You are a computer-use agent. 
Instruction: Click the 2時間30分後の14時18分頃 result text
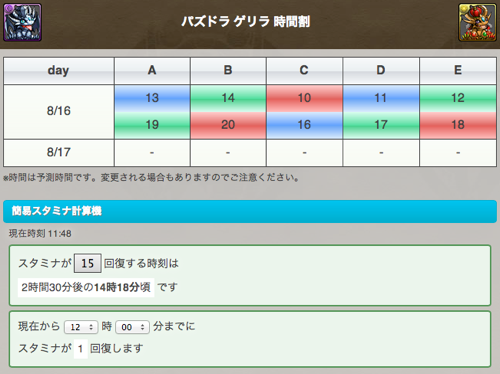pyautogui.click(x=86, y=287)
